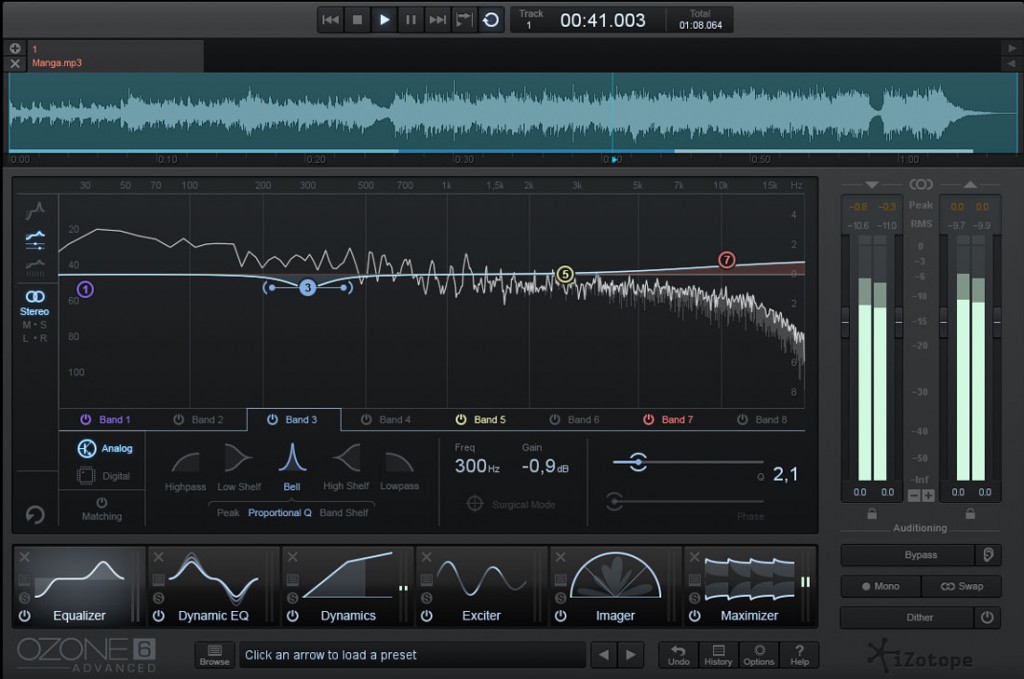This screenshot has width=1024, height=679.
Task: Toggle loop playback icon
Action: tap(490, 20)
